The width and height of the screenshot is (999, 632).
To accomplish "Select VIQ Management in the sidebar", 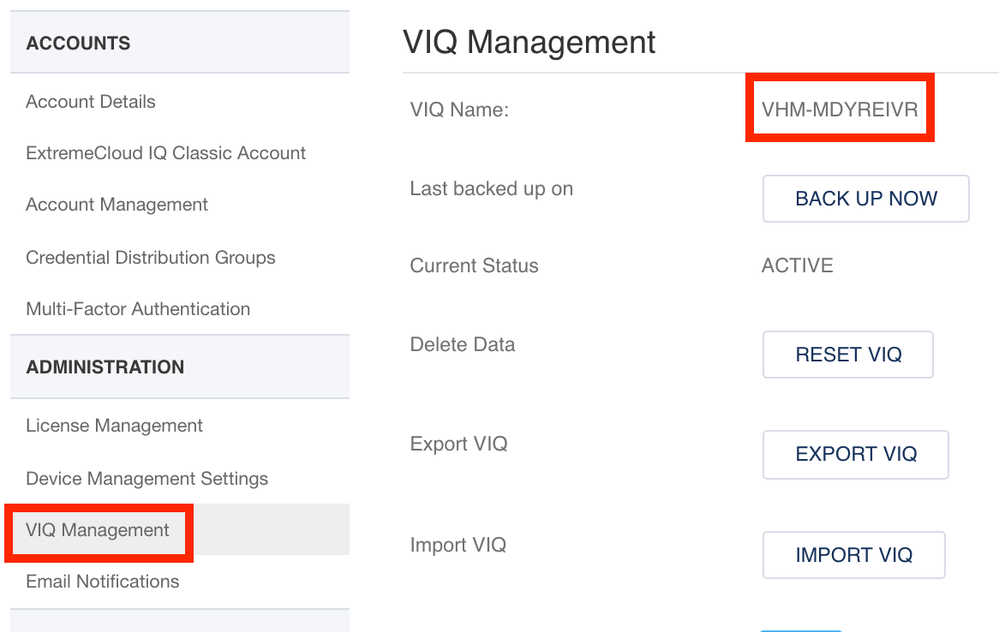I will click(x=97, y=530).
